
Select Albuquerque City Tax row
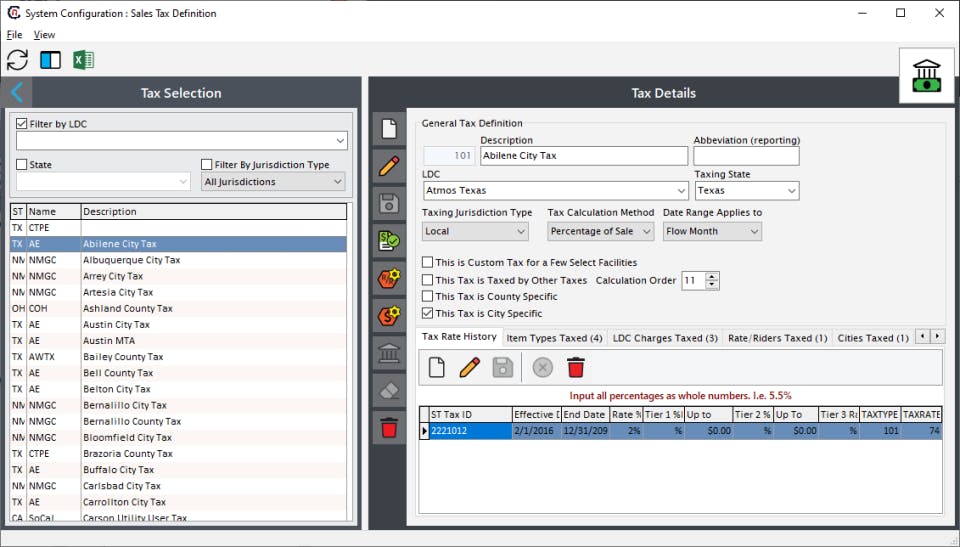click(x=178, y=260)
